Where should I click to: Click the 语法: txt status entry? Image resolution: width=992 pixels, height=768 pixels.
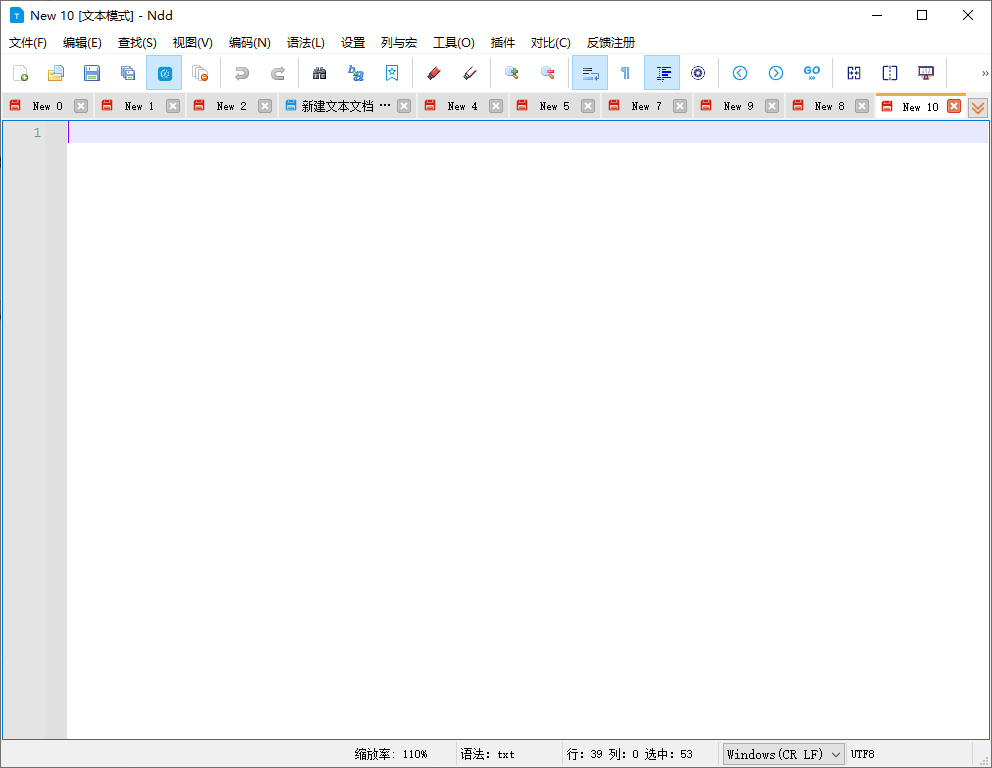click(487, 754)
